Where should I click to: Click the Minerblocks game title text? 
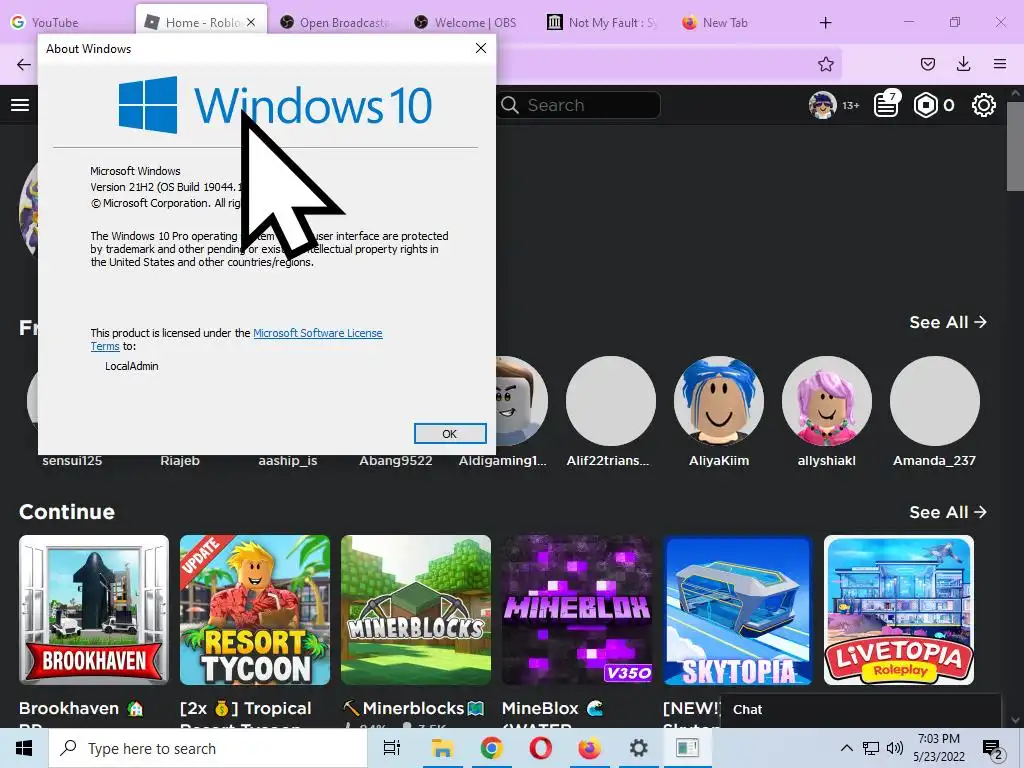point(413,709)
